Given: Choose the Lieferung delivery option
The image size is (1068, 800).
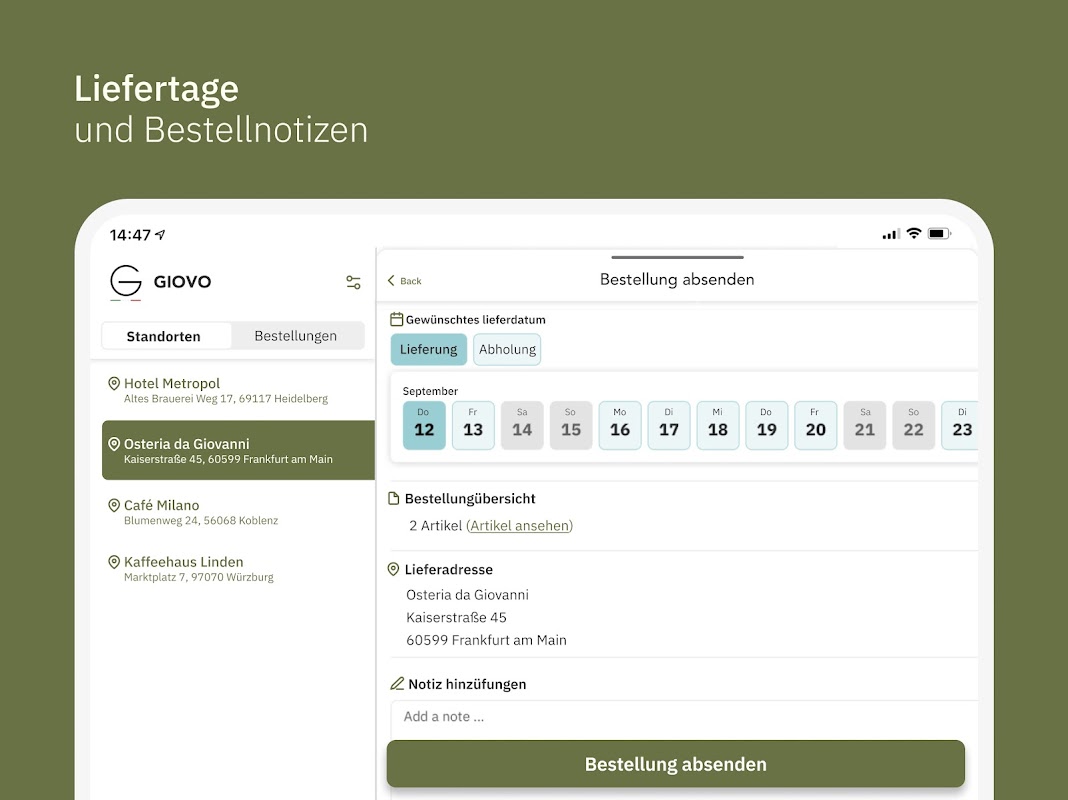Looking at the screenshot, I should pyautogui.click(x=428, y=349).
